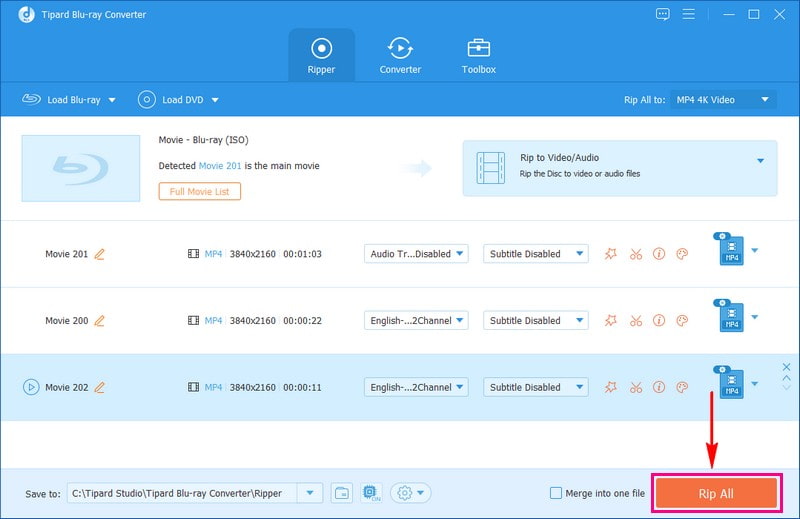This screenshot has width=800, height=519.
Task: Enable Merge into one file checkbox
Action: coord(556,493)
